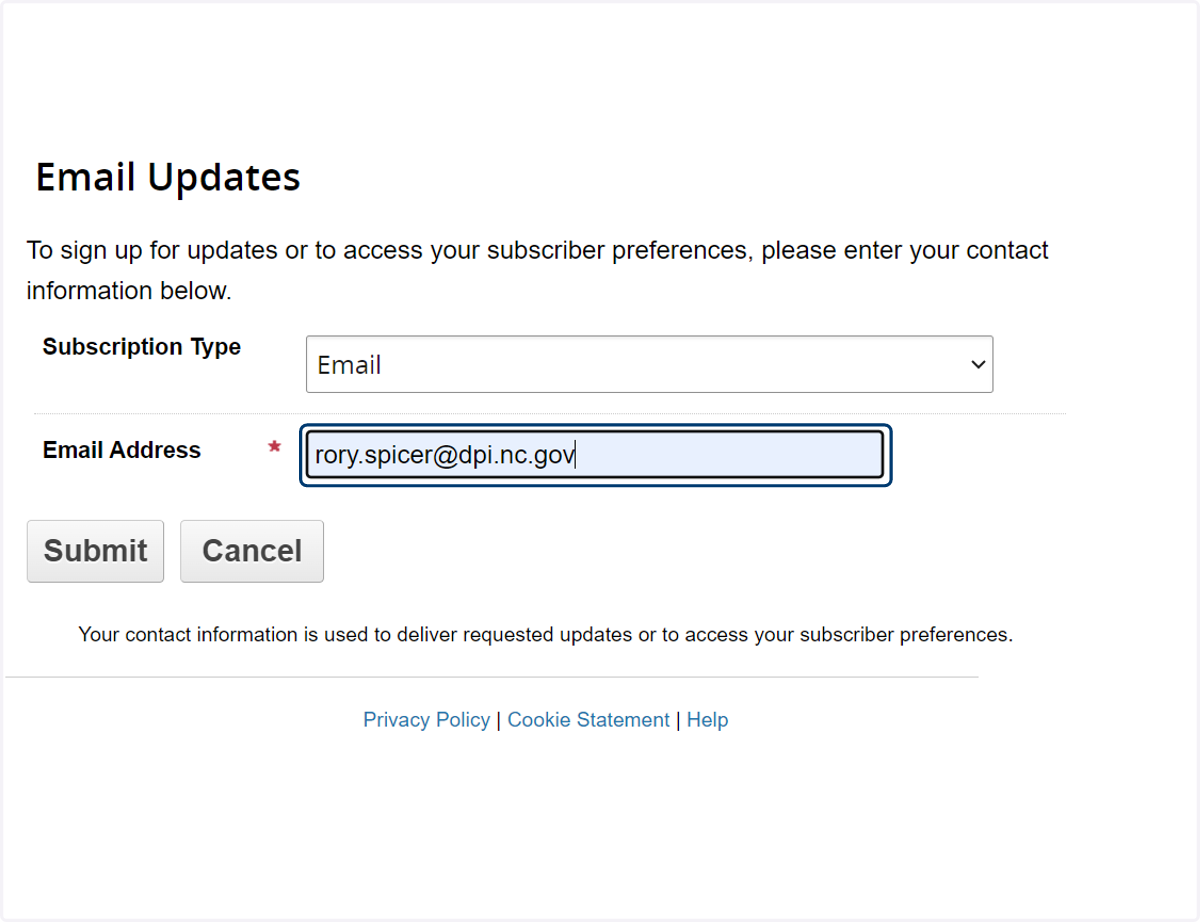The height and width of the screenshot is (922, 1200).
Task: Open the Cookie Statement link
Action: (x=588, y=720)
